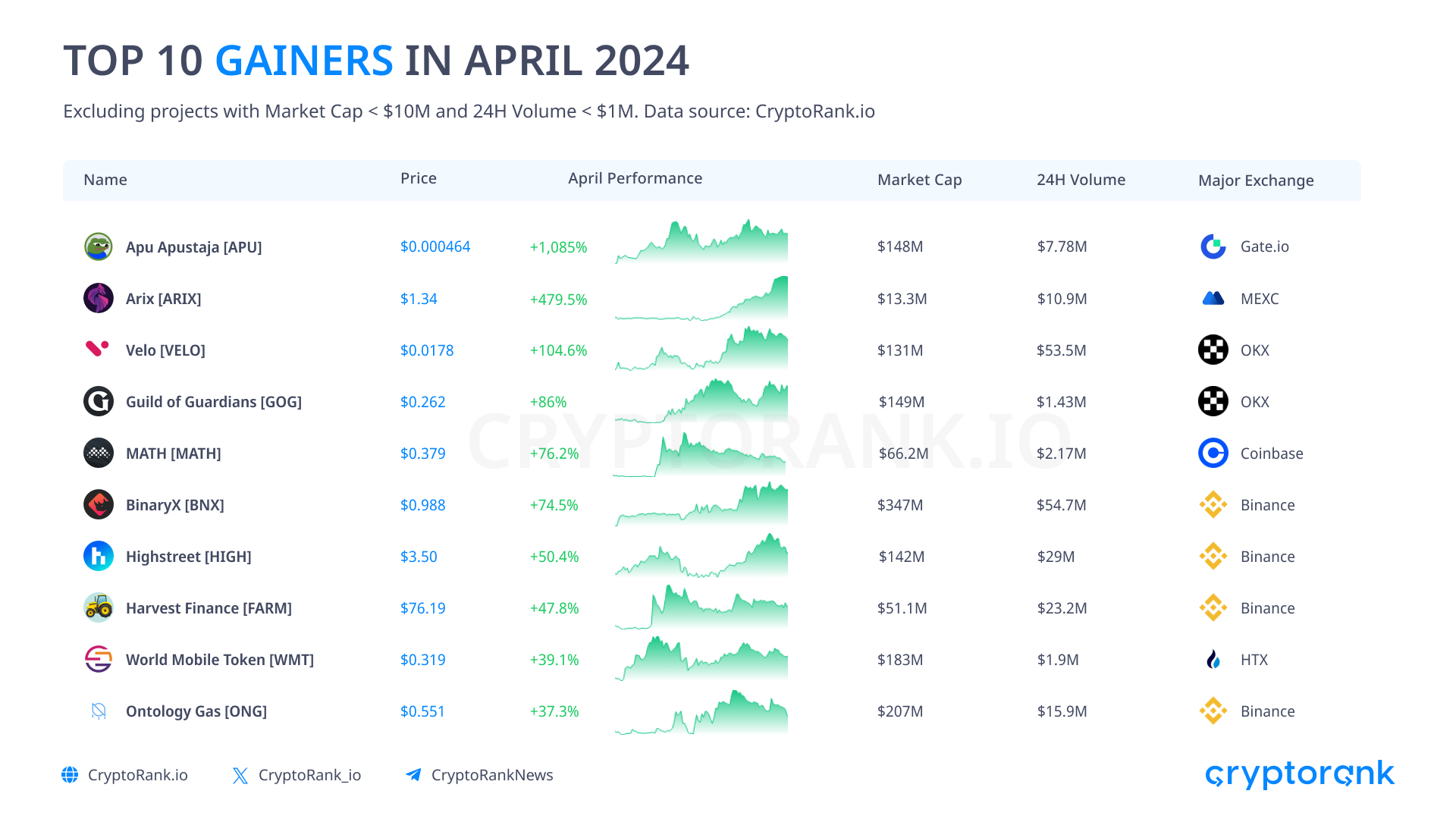Image resolution: width=1456 pixels, height=819 pixels.
Task: Click the Binance logo in BinaryX row
Action: 1213,504
